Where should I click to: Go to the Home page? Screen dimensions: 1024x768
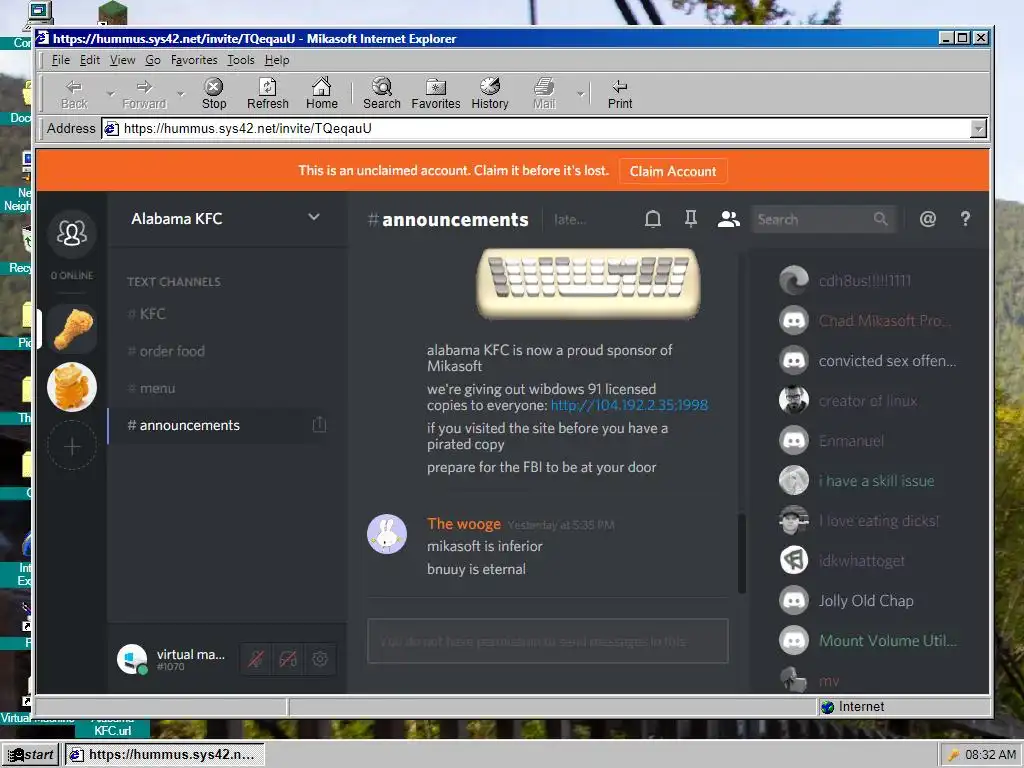pos(322,93)
